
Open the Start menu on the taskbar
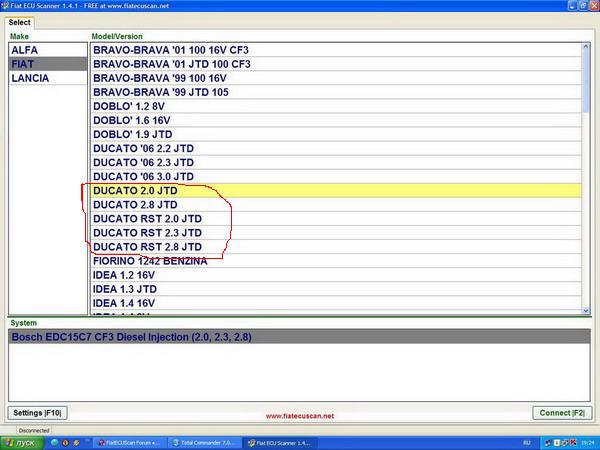pos(22,441)
